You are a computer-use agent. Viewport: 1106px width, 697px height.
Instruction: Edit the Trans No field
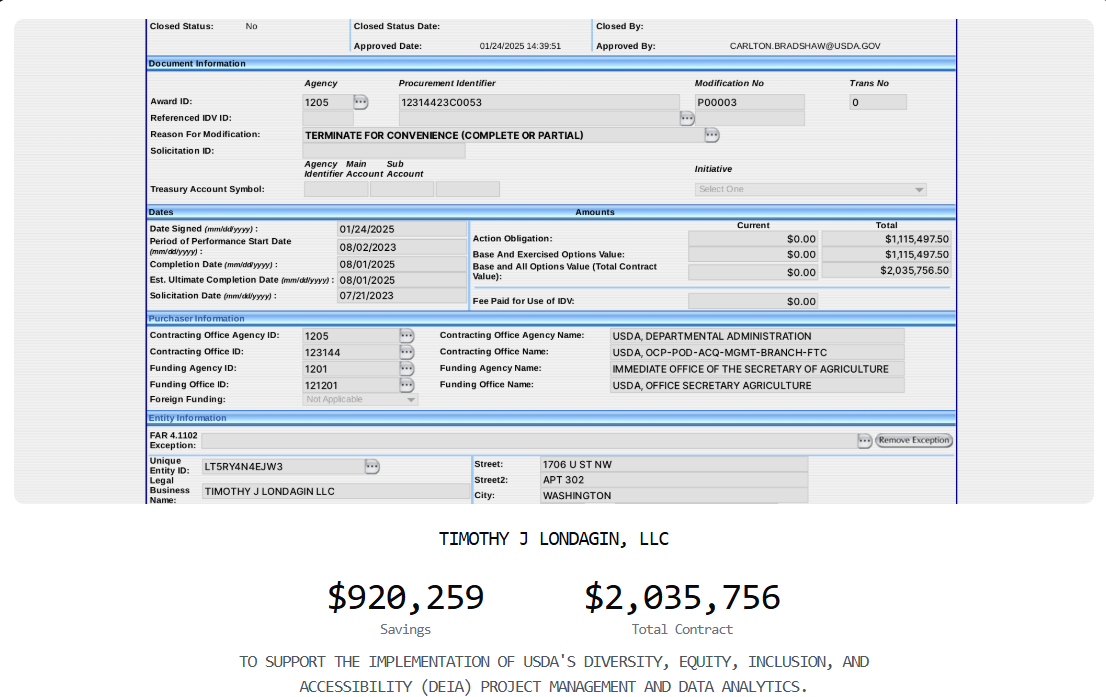coord(876,101)
